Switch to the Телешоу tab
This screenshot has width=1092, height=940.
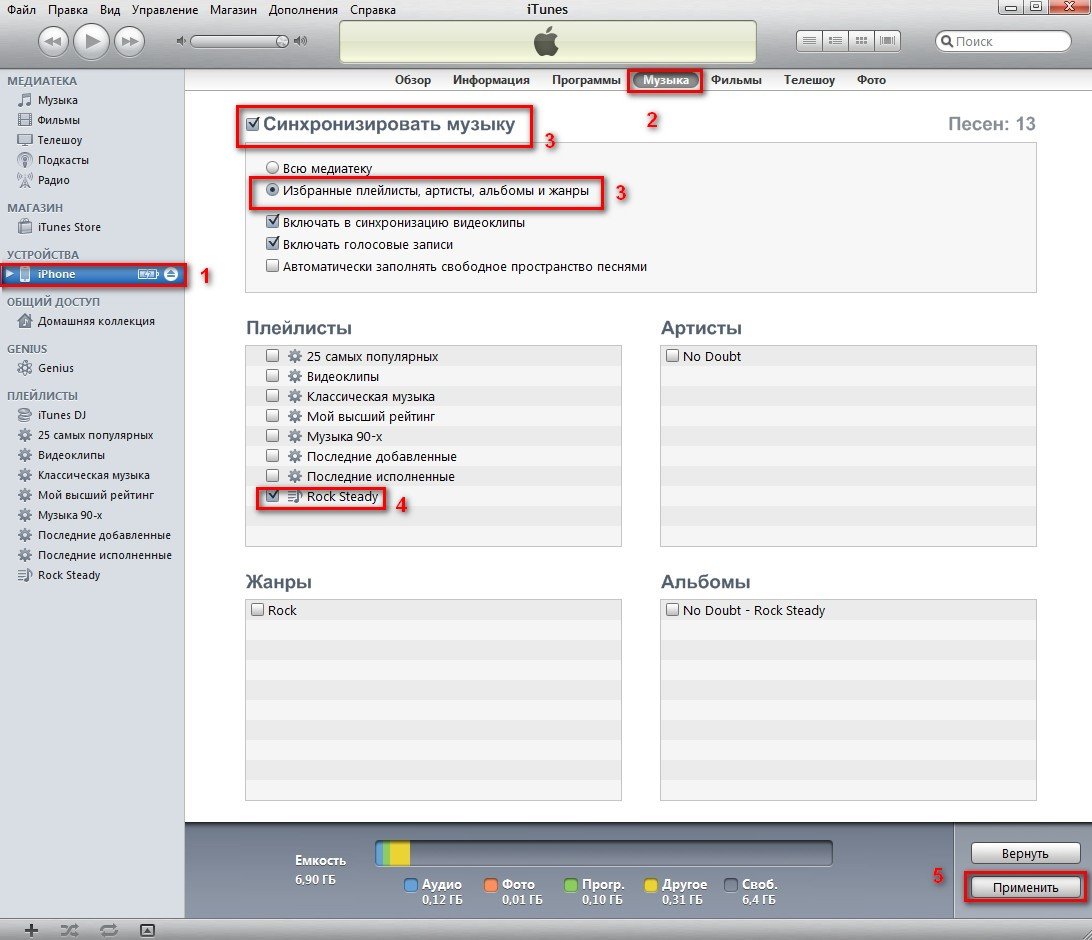[809, 80]
